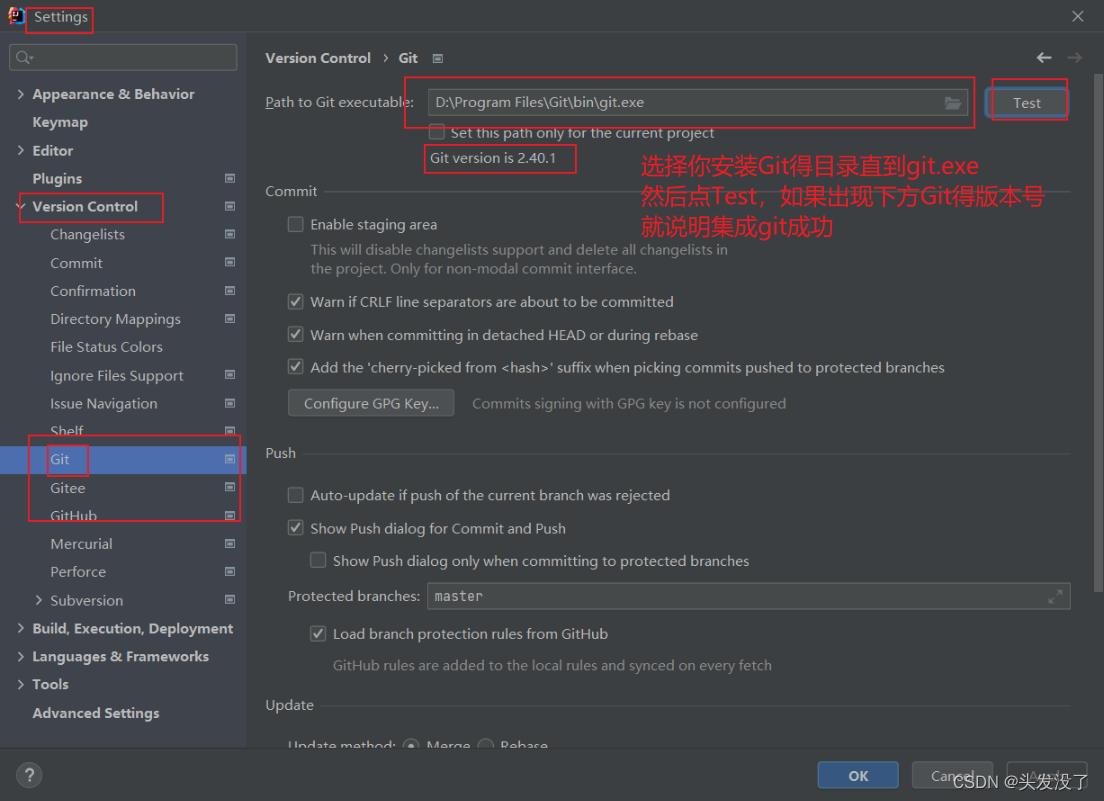Image resolution: width=1104 pixels, height=801 pixels.
Task: Confirm settings with OK button
Action: (858, 775)
